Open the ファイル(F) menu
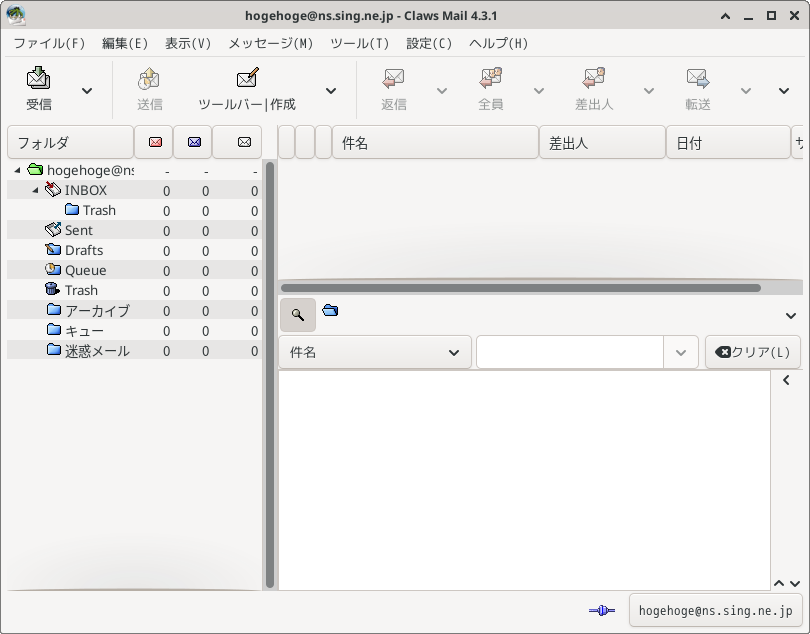 [x=49, y=43]
